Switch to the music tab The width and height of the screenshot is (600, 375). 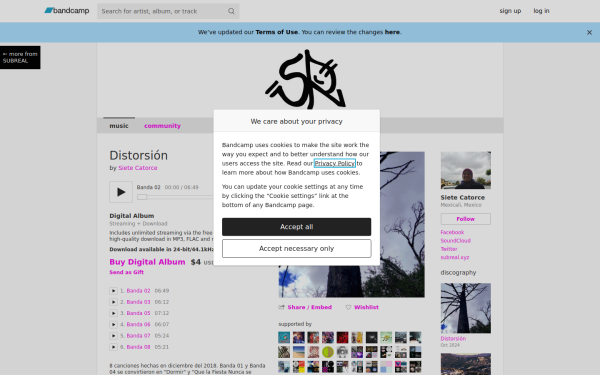click(x=119, y=126)
